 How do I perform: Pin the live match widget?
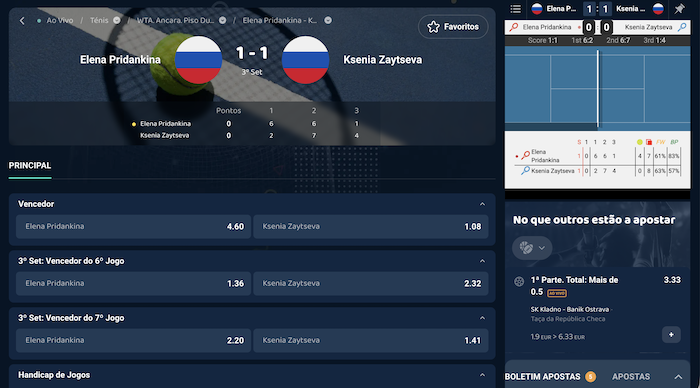click(679, 8)
